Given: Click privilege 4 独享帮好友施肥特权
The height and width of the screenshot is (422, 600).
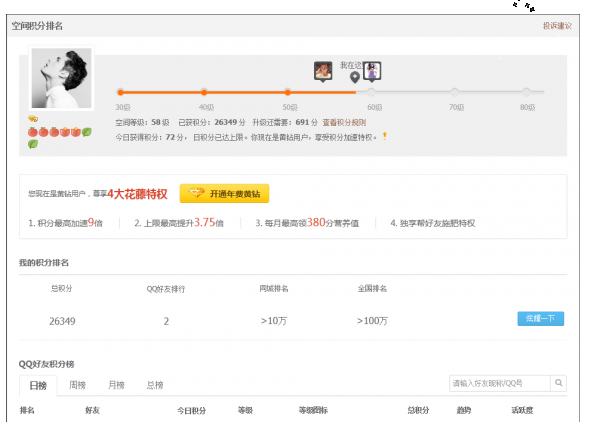Looking at the screenshot, I should click(433, 223).
